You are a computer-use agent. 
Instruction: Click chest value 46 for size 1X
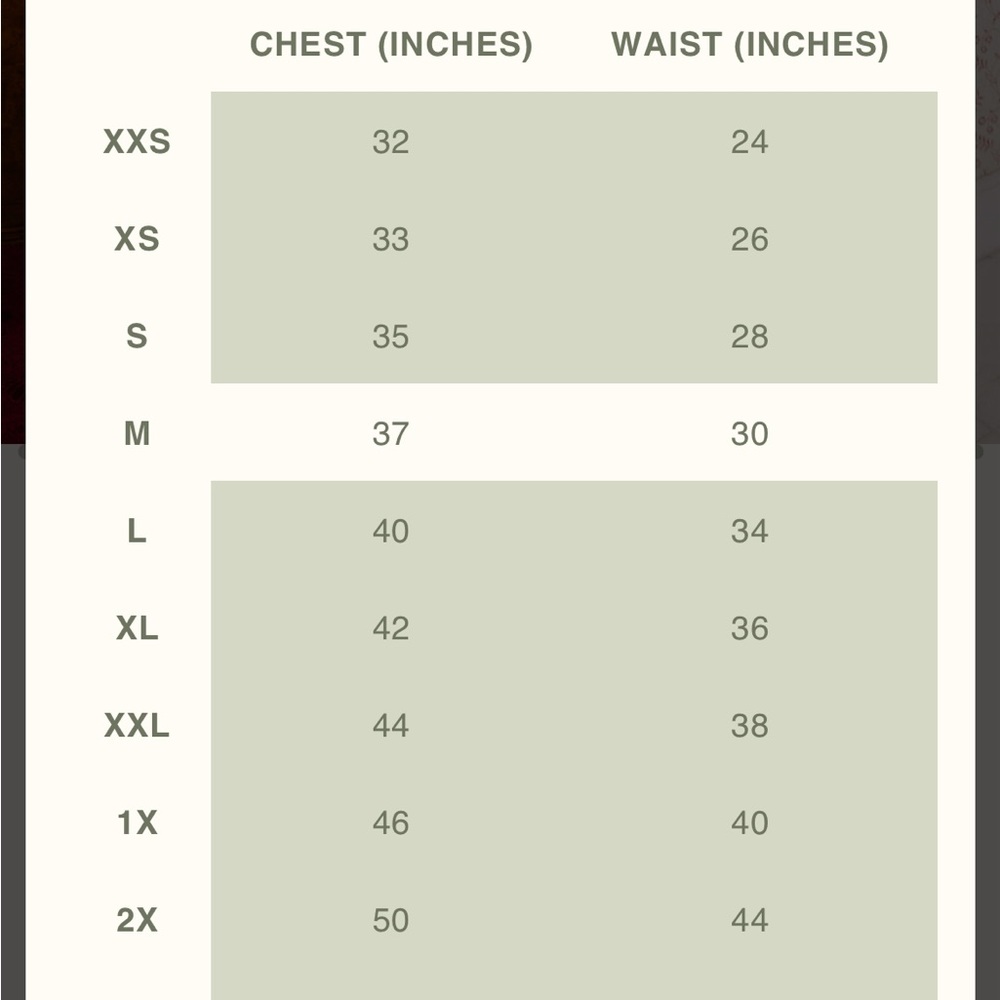tap(390, 823)
